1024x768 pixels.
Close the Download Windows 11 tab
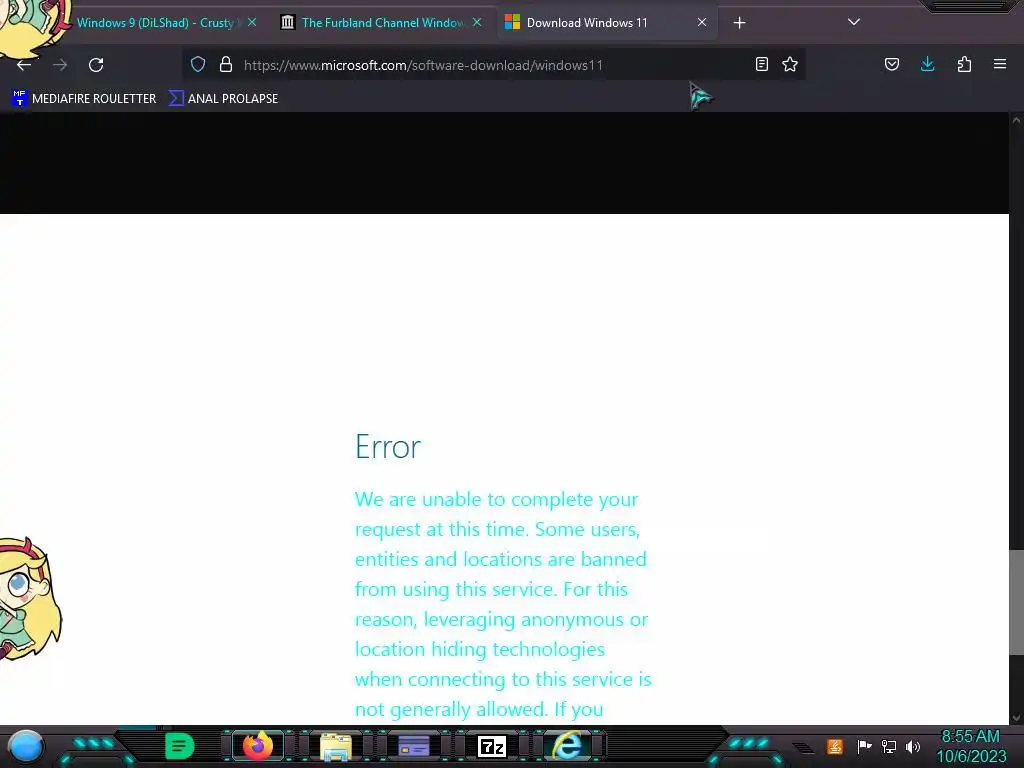point(702,22)
